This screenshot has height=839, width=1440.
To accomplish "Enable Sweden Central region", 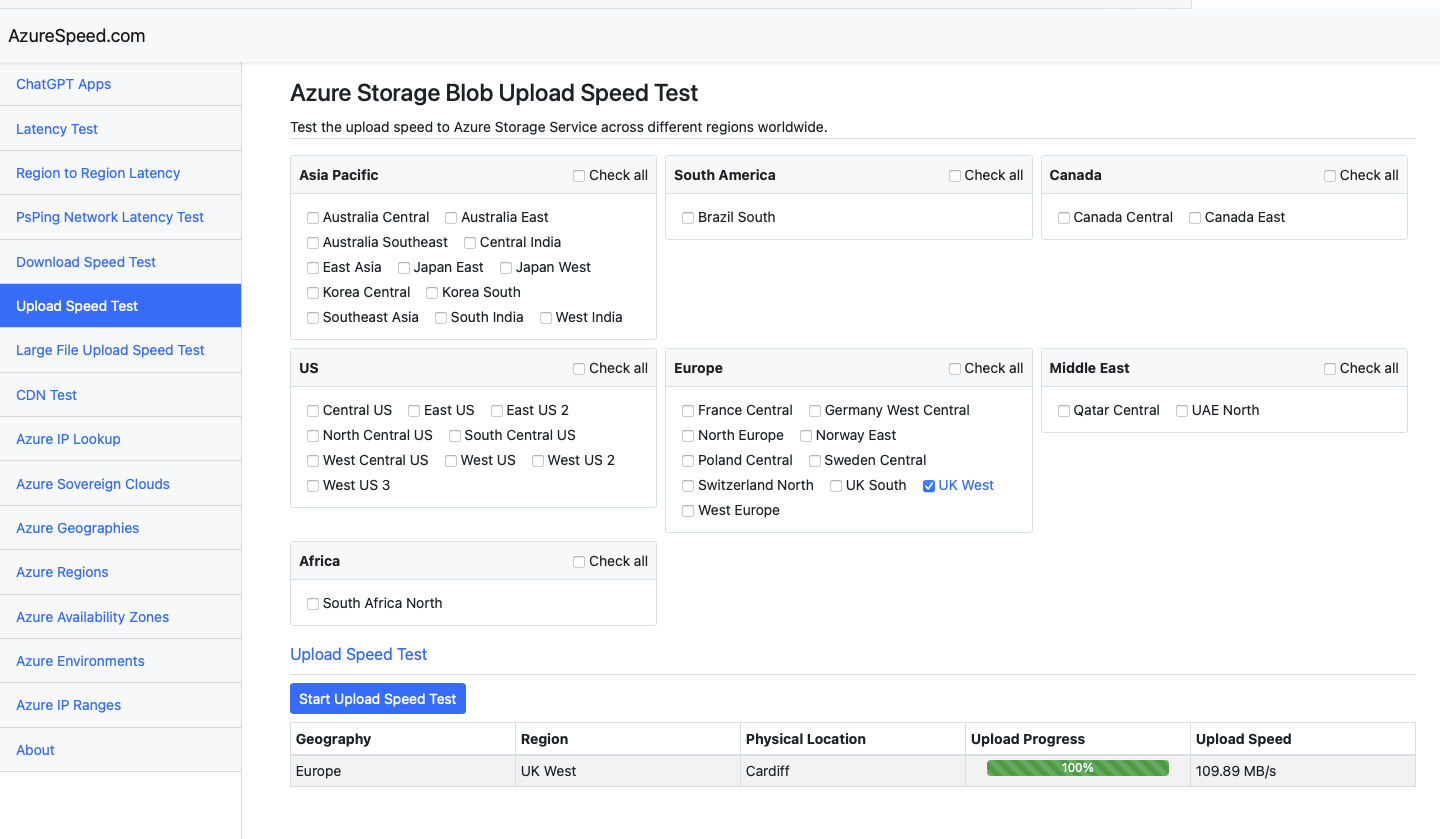I will click(x=815, y=461).
